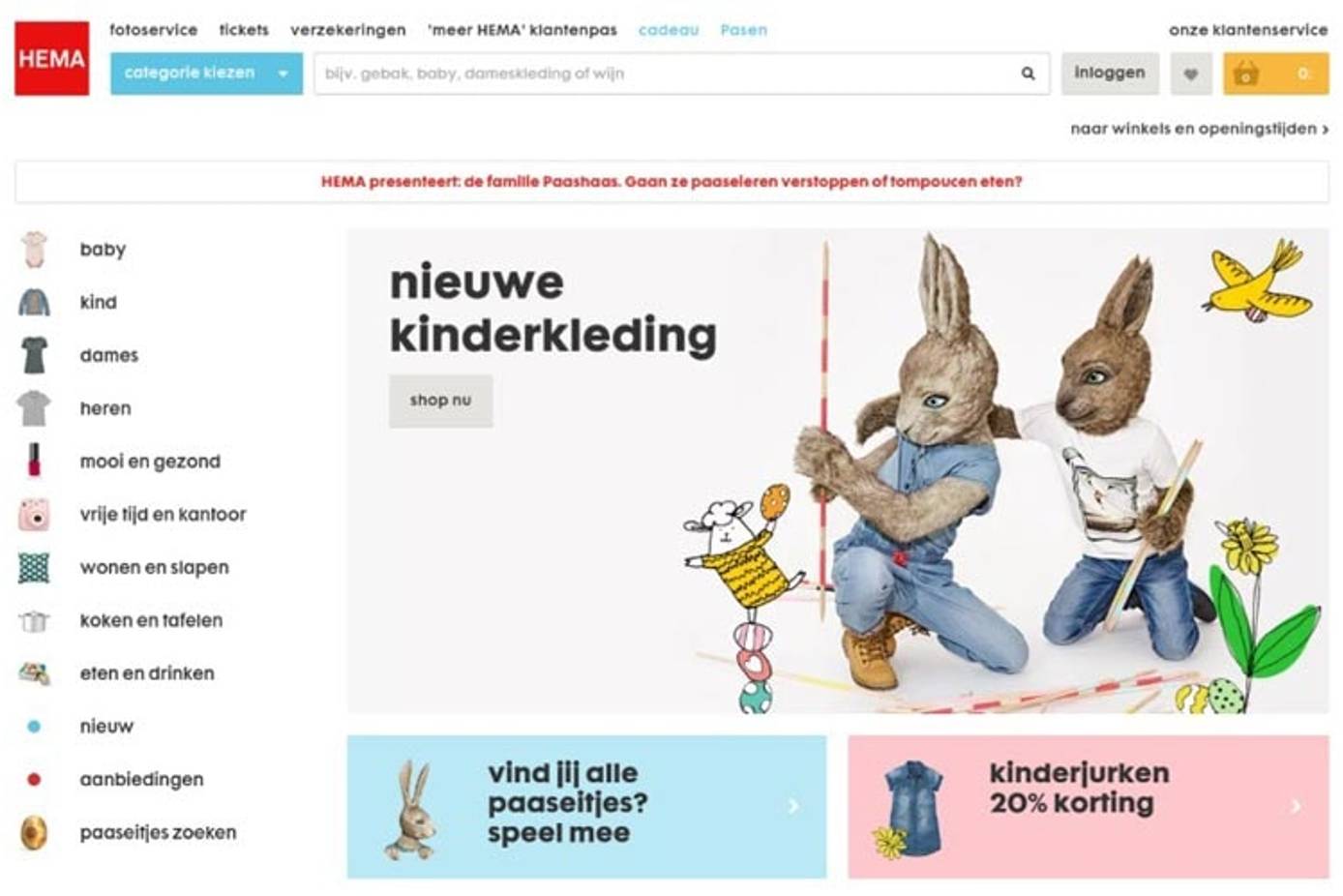Expand the paaseitjes speel mee banner arrow

792,805
